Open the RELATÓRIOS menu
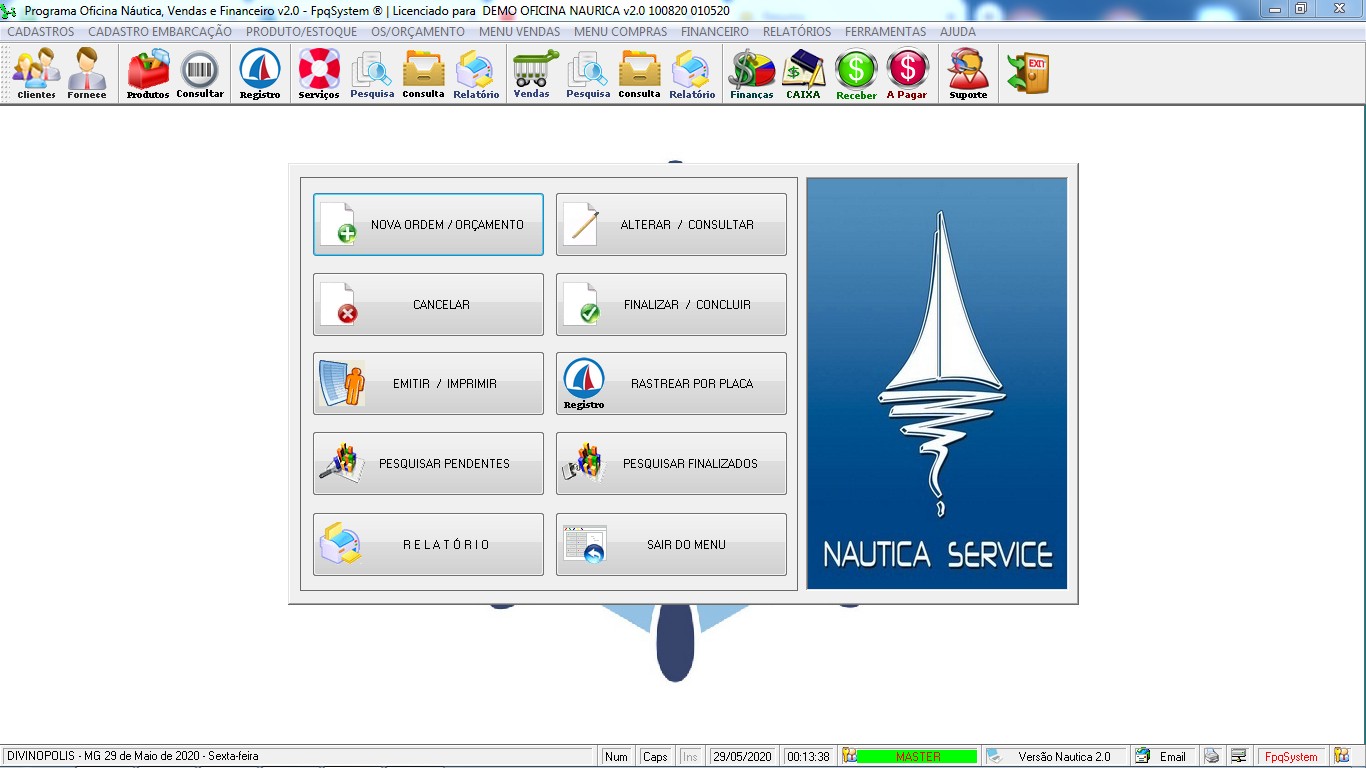Image resolution: width=1366 pixels, height=768 pixels. [x=797, y=32]
